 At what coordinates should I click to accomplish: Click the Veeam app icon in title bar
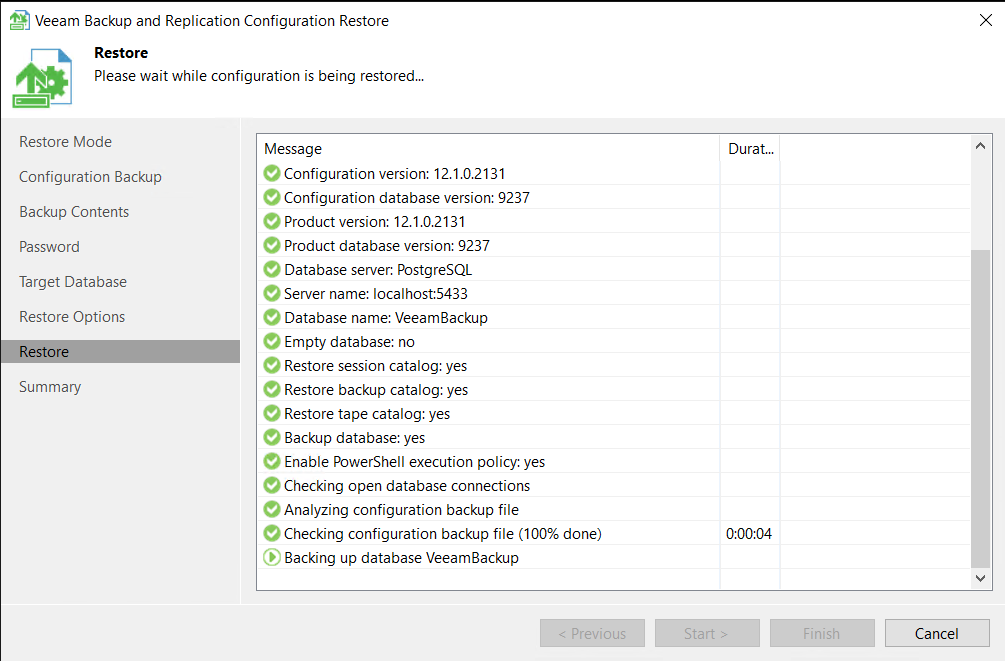(x=19, y=21)
